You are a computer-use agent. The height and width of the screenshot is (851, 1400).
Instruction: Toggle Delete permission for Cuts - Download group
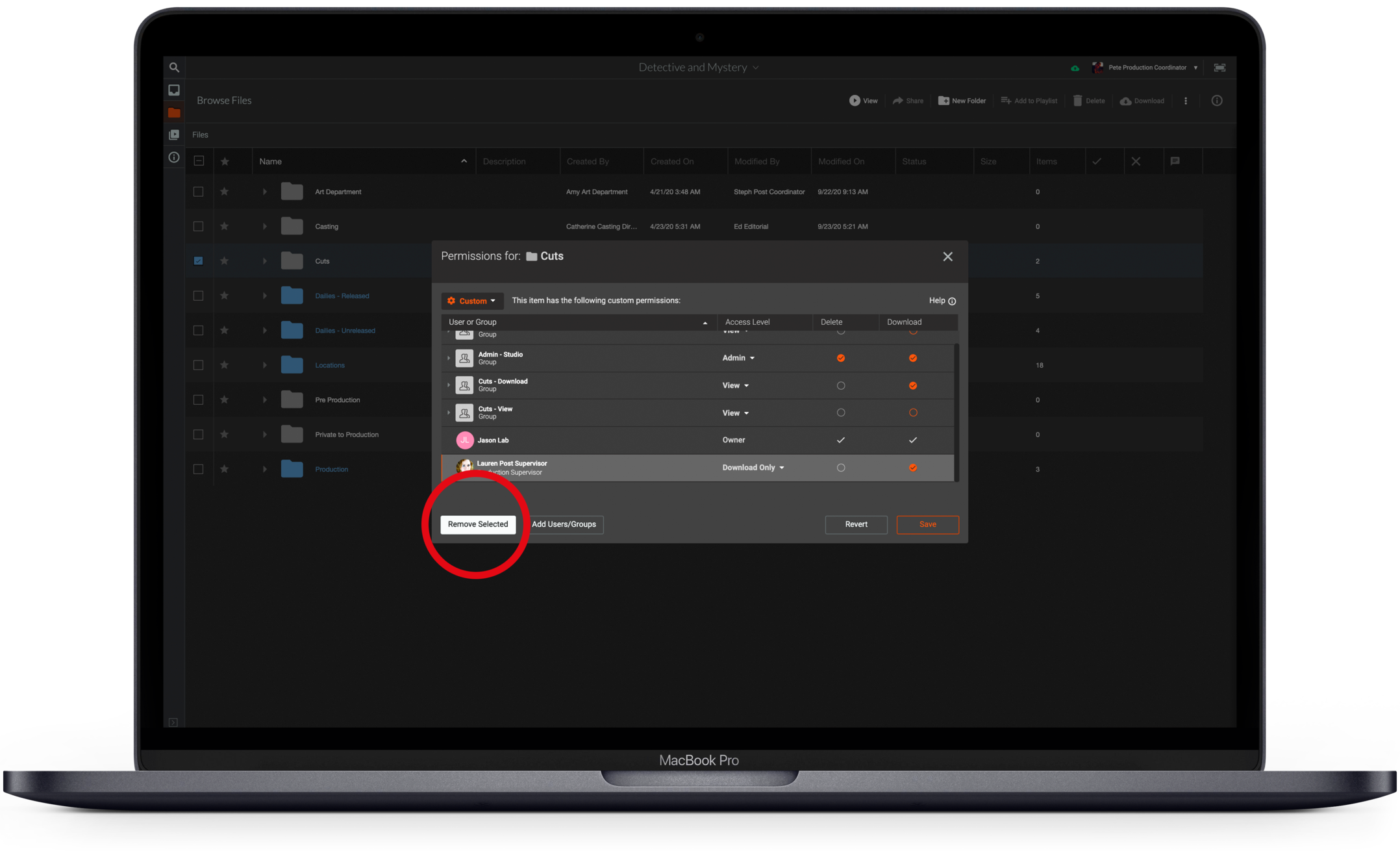(x=841, y=386)
